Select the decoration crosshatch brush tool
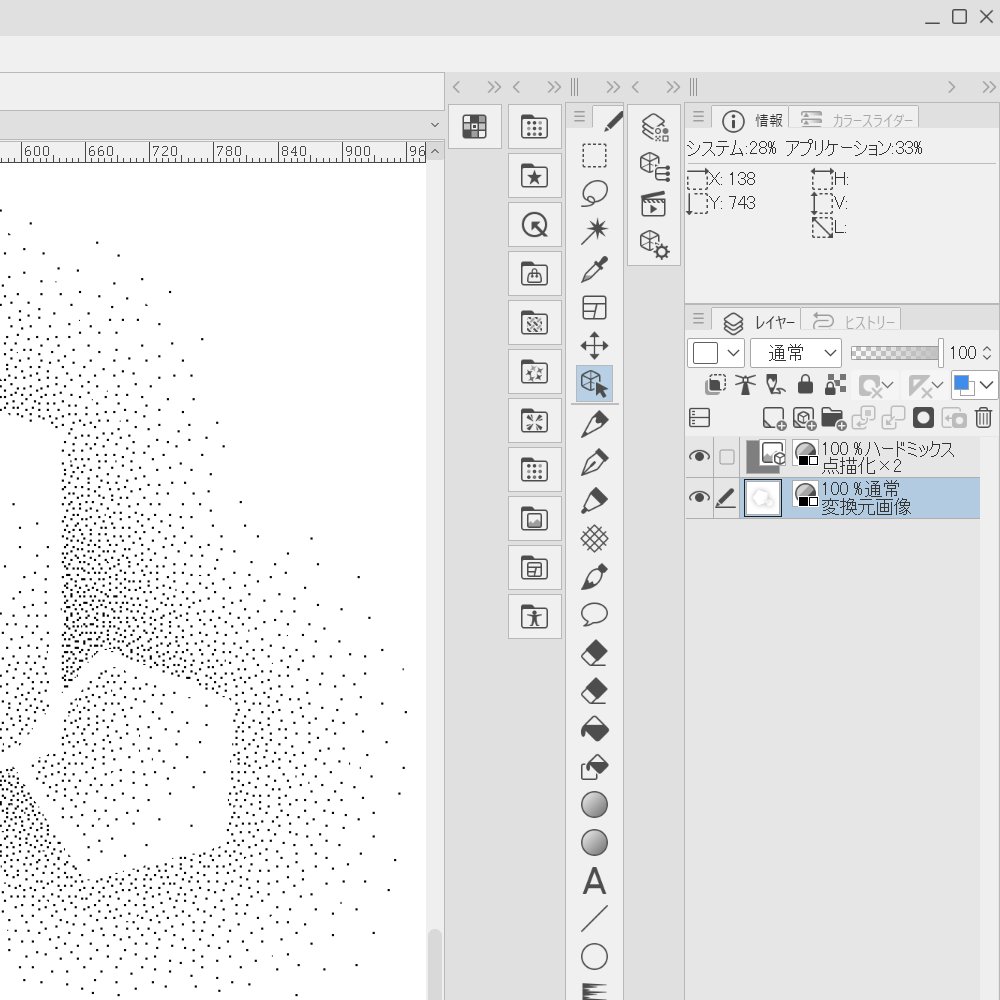 [x=594, y=539]
